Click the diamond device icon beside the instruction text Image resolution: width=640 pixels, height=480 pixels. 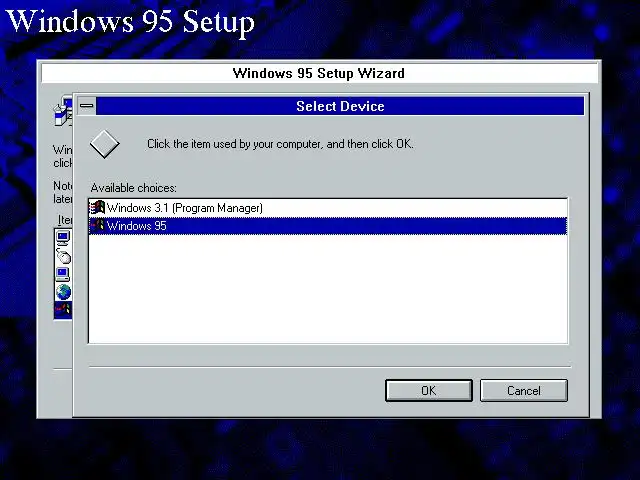coord(104,144)
